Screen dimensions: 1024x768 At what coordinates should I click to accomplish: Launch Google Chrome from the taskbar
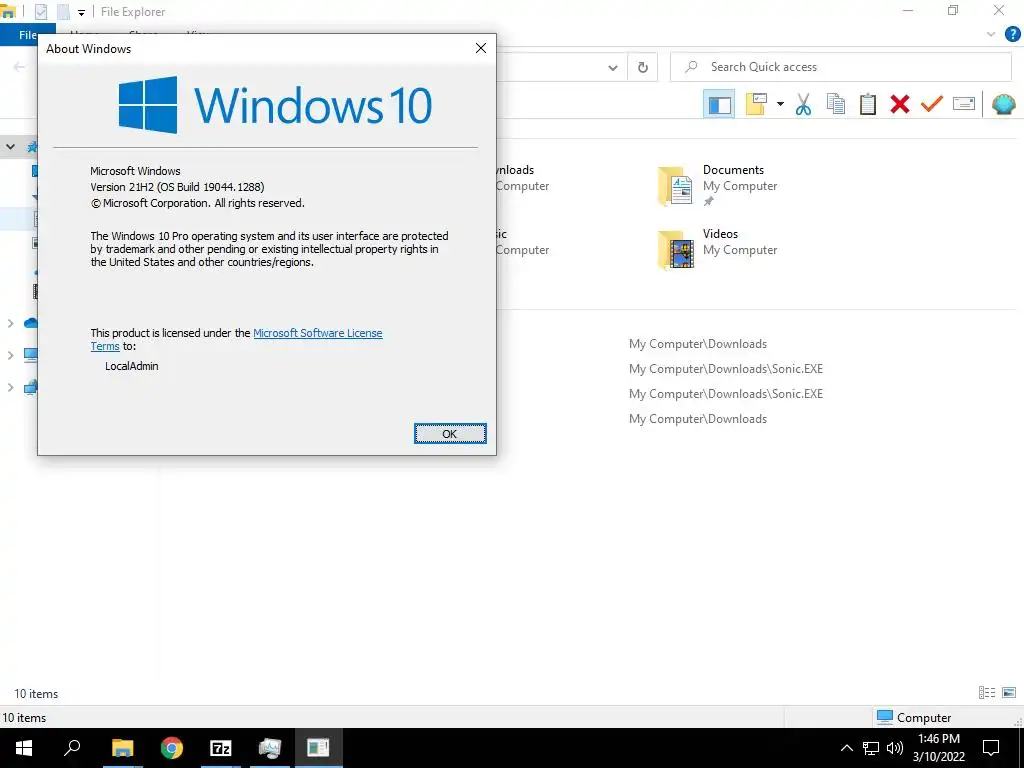[172, 748]
